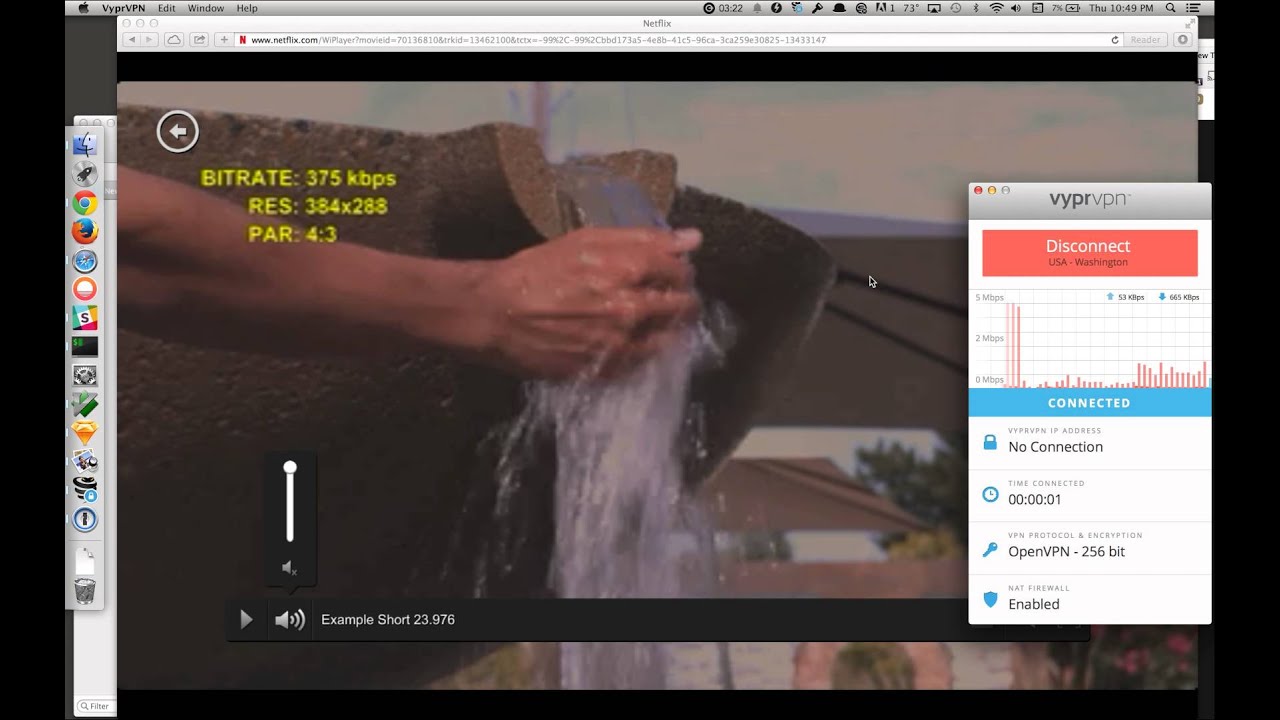The image size is (1280, 720).
Task: Open Firefox from the Dock
Action: click(85, 231)
